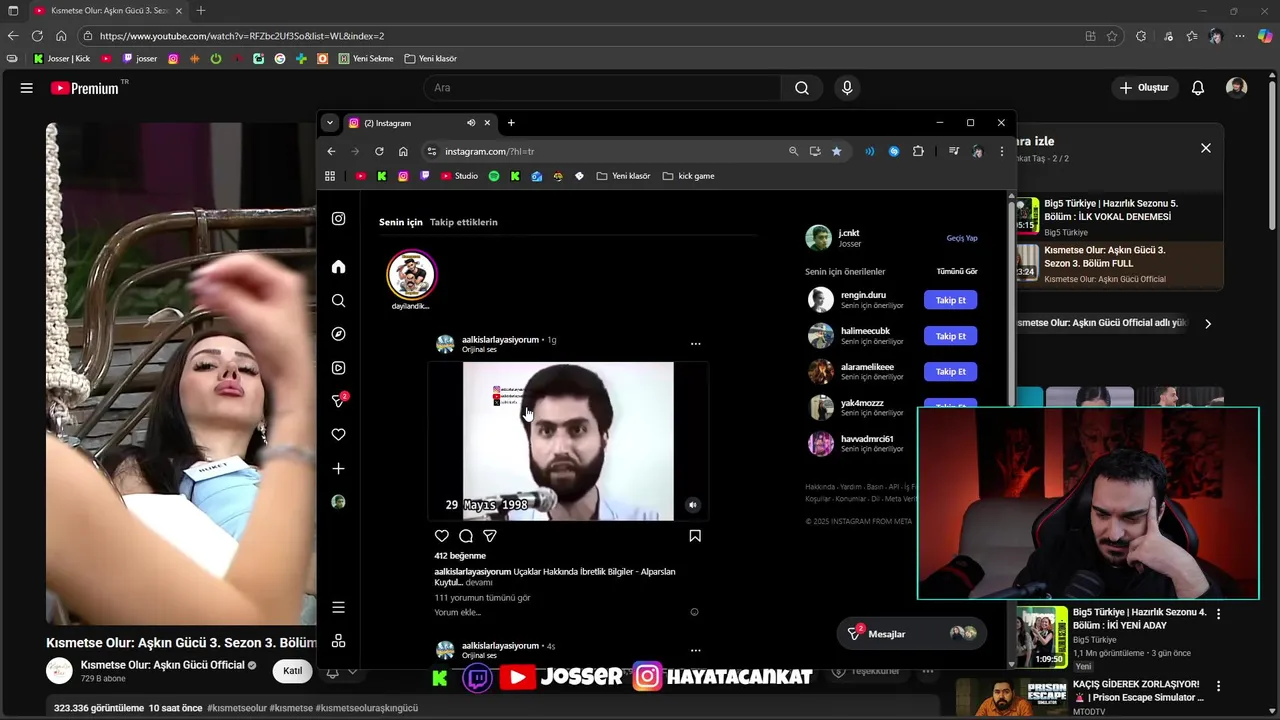The image size is (1280, 720).
Task: Open Instagram More menu icon in the sidebar
Action: tap(338, 607)
